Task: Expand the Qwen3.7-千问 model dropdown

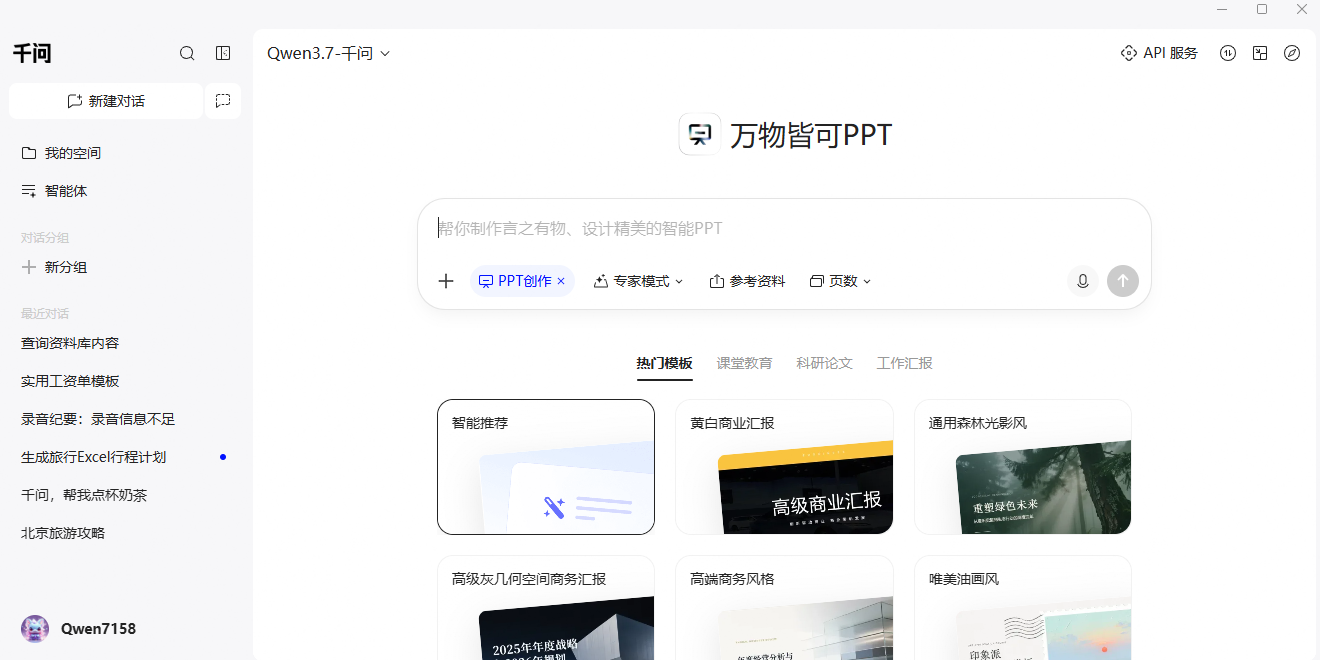Action: [328, 54]
